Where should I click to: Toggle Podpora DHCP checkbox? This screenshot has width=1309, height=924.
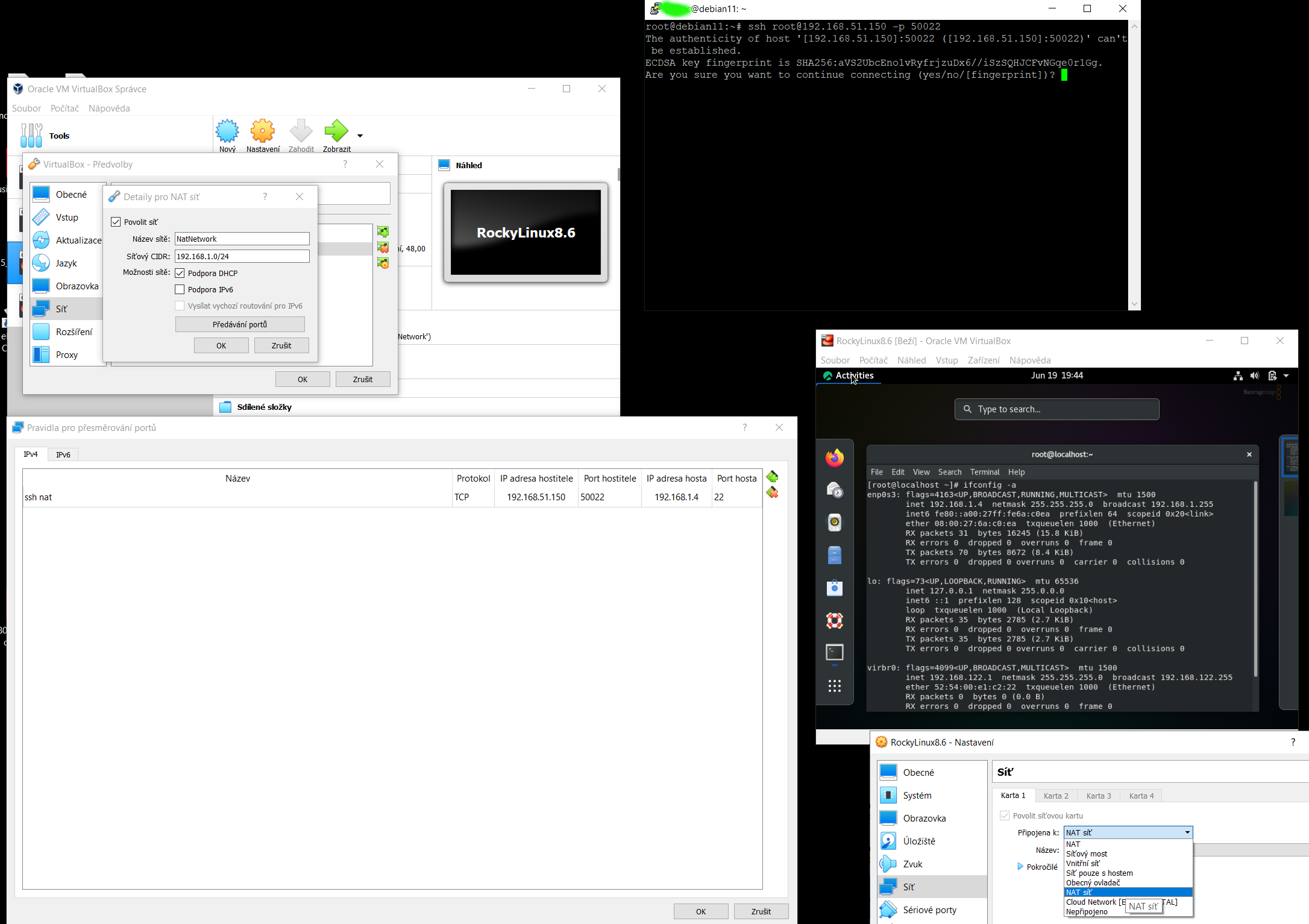[180, 273]
